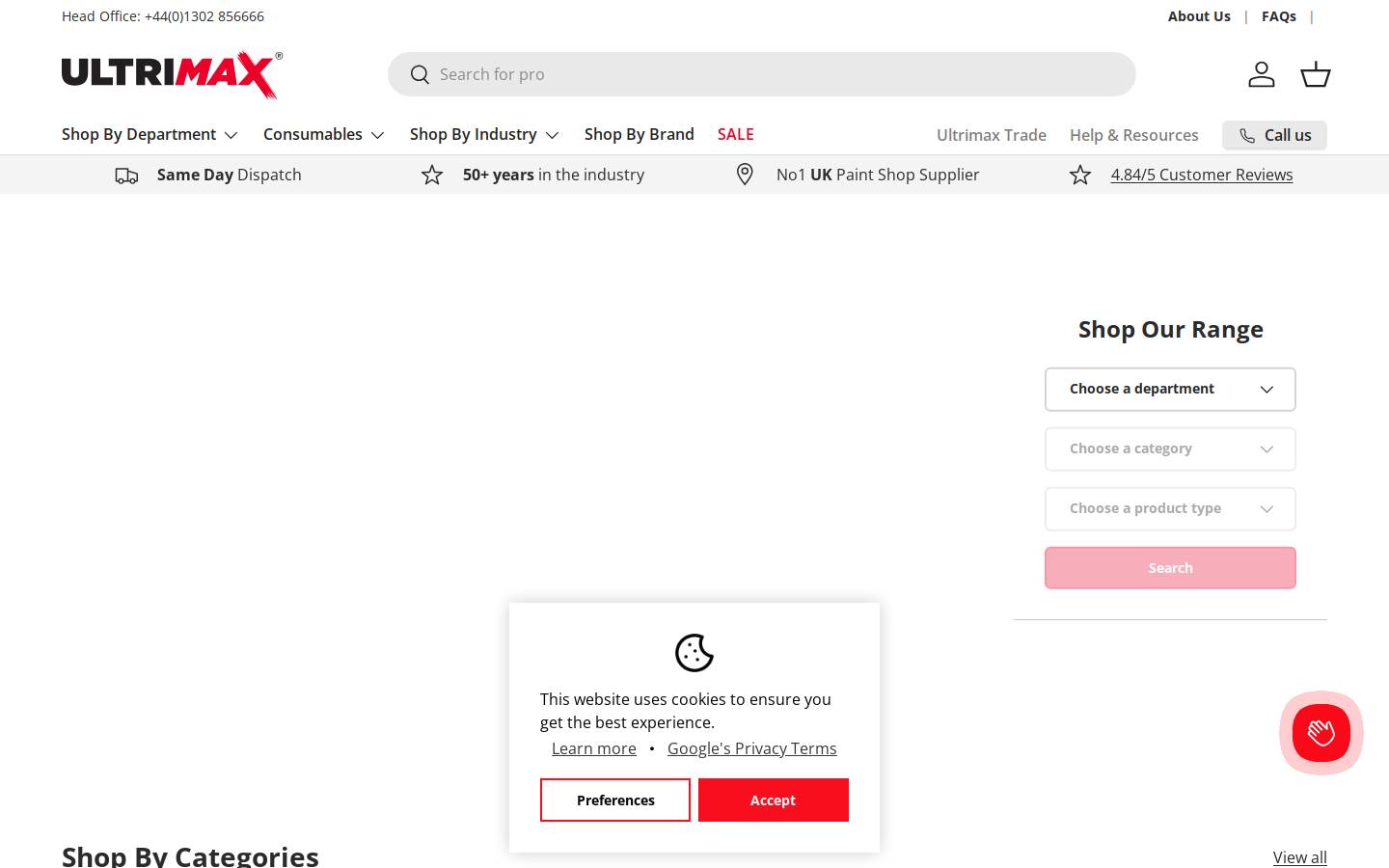Click No1 UK Paint Shop Supplier text
1389x868 pixels.
[878, 176]
